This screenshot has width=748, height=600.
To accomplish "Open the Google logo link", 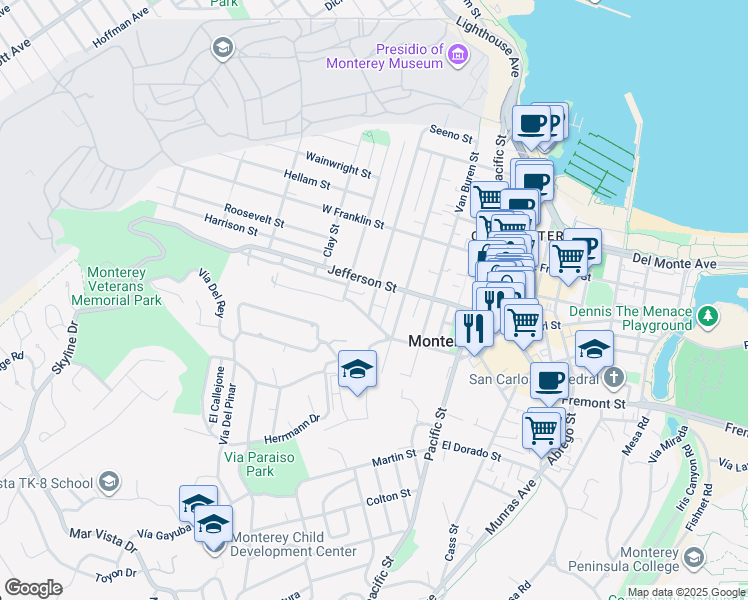I will (x=33, y=588).
